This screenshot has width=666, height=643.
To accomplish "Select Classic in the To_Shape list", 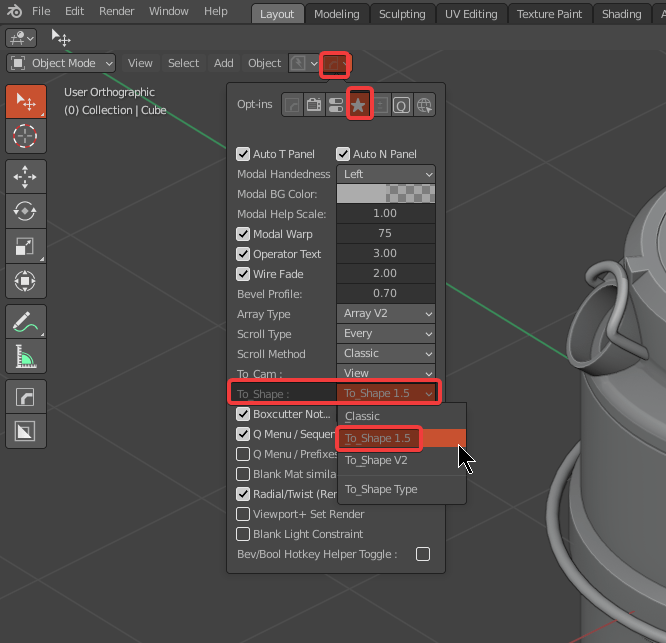I will [363, 416].
